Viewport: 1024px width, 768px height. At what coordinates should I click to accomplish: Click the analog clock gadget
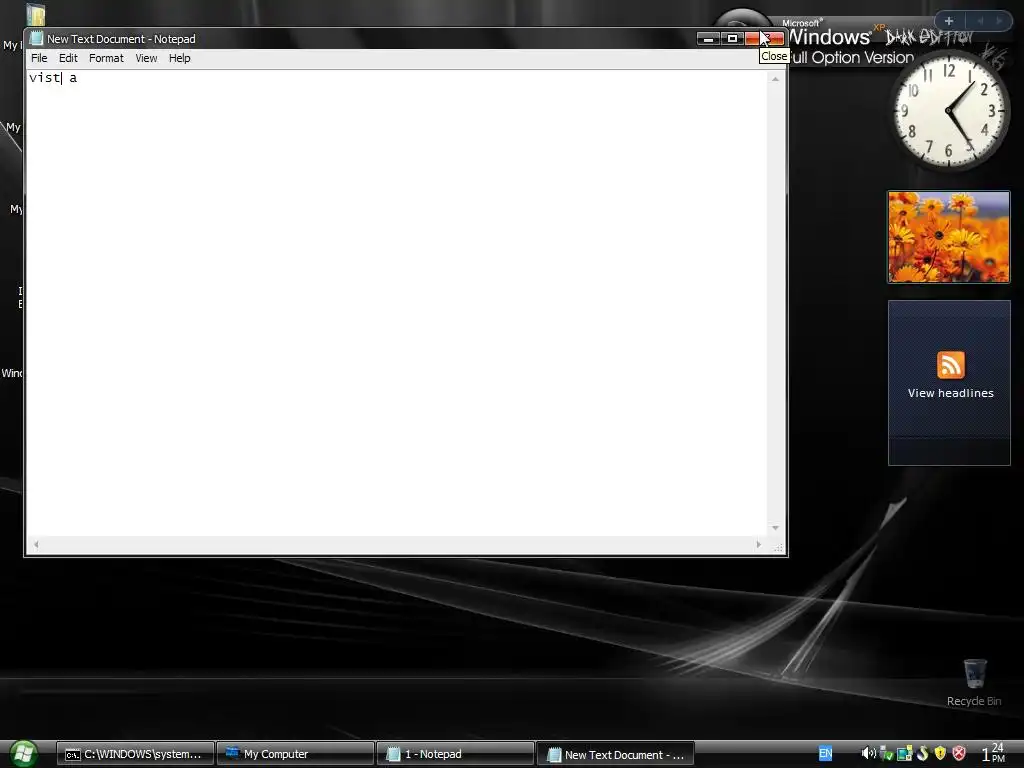pos(949,111)
